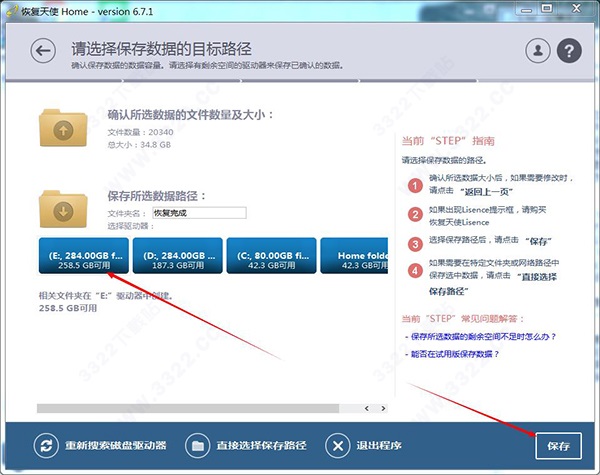The image size is (600, 475).
Task: Click the folder name field containing 恢复完成
Action: coord(199,213)
